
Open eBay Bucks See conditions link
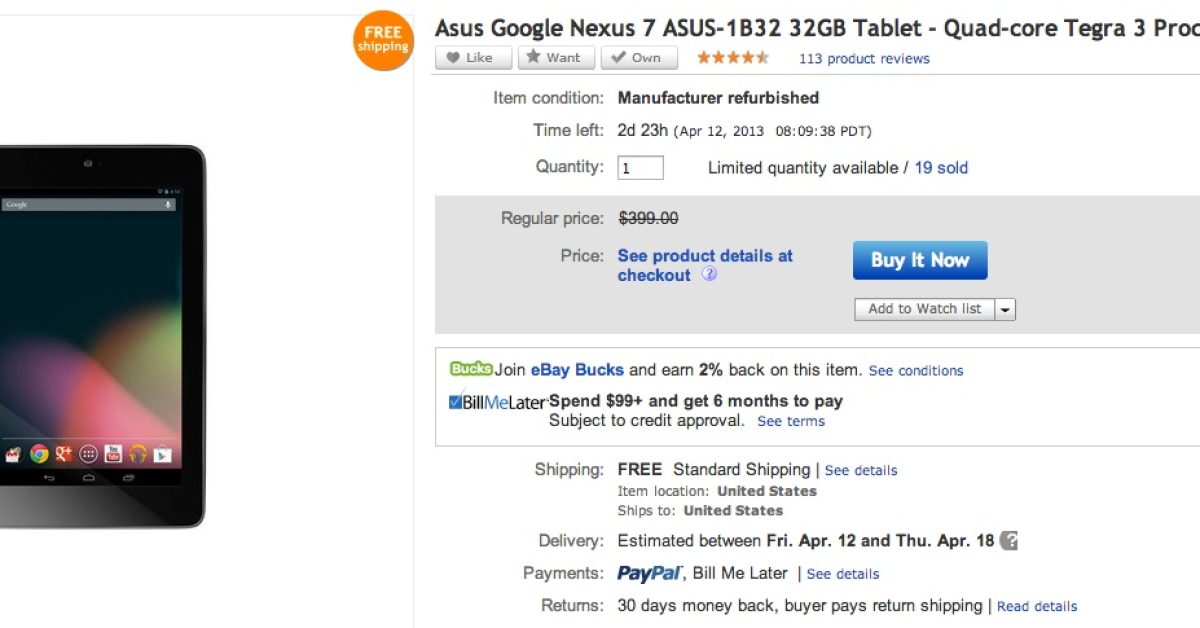point(915,371)
